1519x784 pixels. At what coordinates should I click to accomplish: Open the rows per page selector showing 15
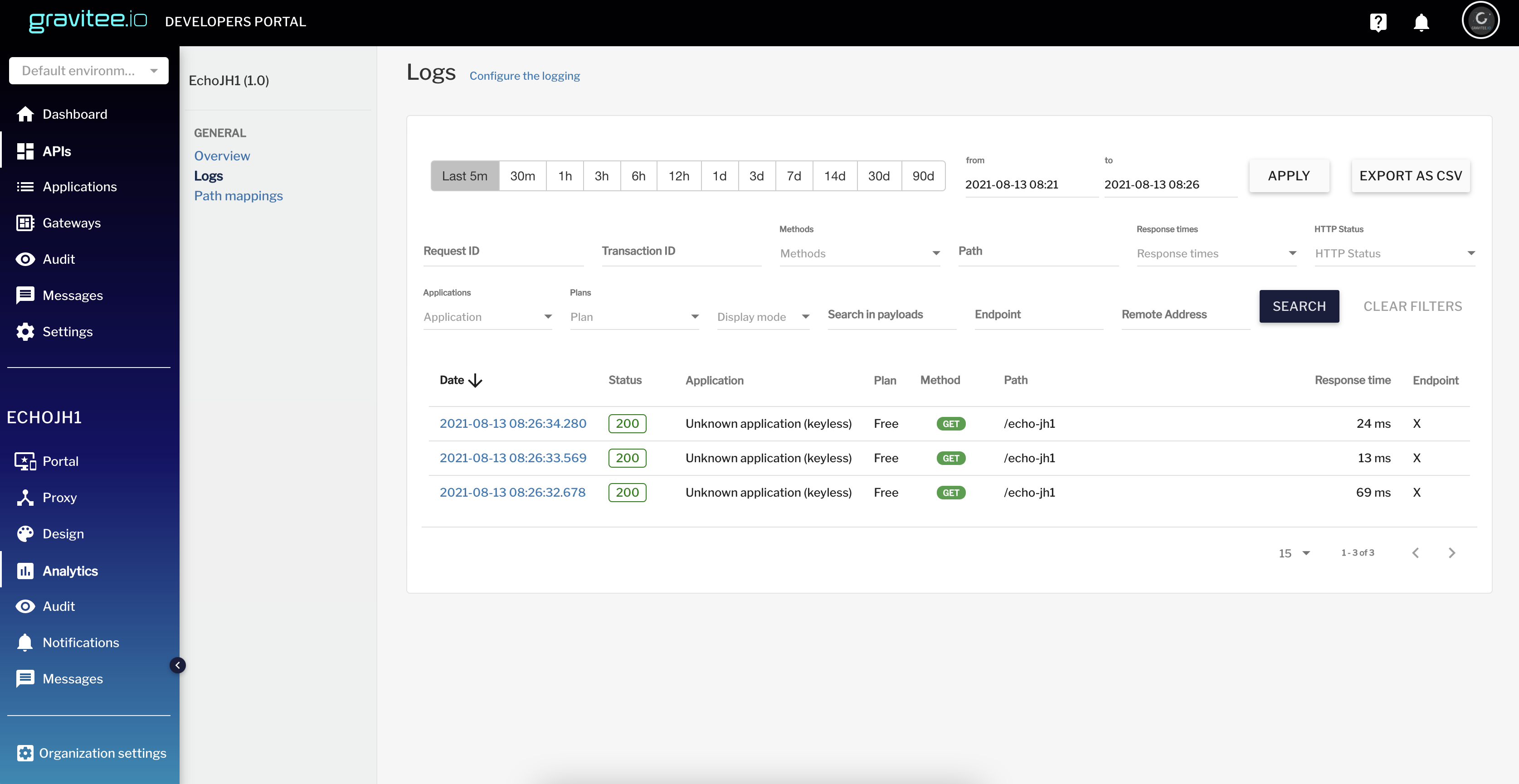[1293, 553]
